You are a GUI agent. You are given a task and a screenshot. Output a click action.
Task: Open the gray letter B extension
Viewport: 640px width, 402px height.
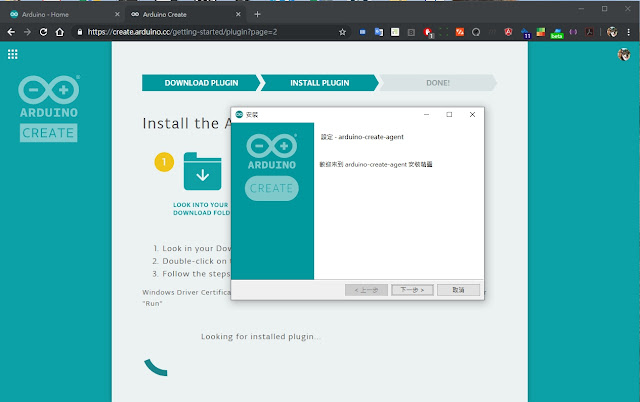pyautogui.click(x=411, y=32)
